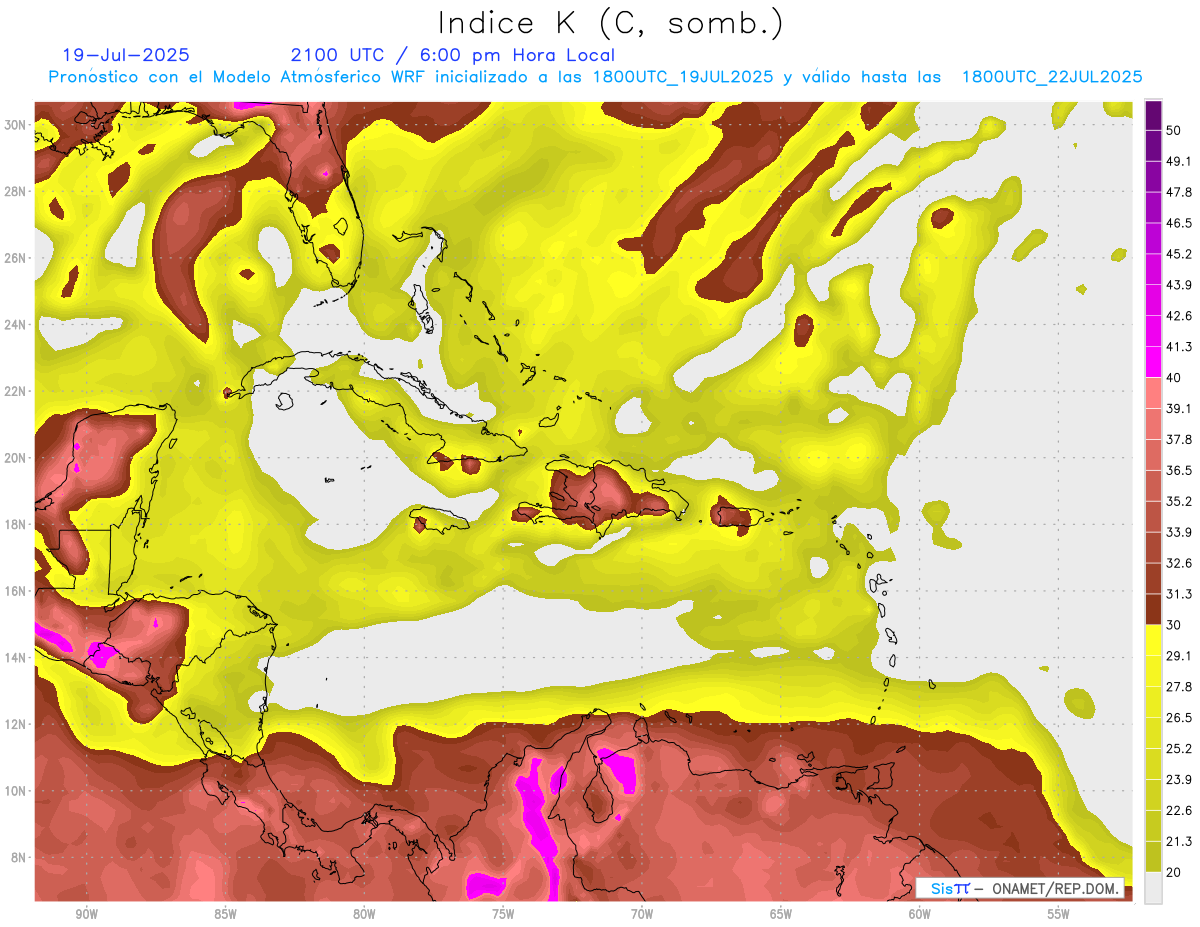Click the colorbar value 30
This screenshot has height=927, width=1200.
[x=1175, y=625]
